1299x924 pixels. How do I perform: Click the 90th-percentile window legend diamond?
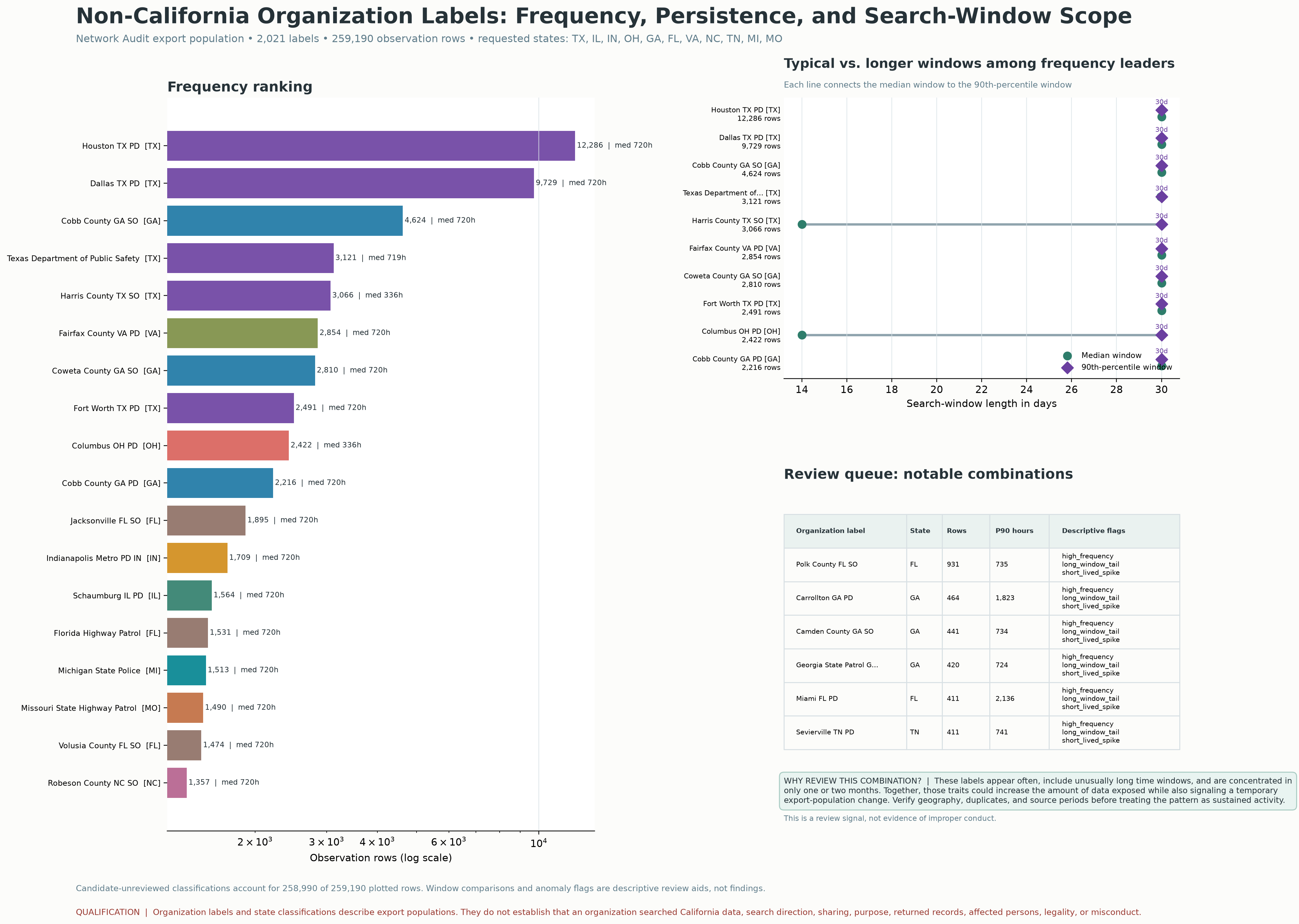pyautogui.click(x=1067, y=368)
